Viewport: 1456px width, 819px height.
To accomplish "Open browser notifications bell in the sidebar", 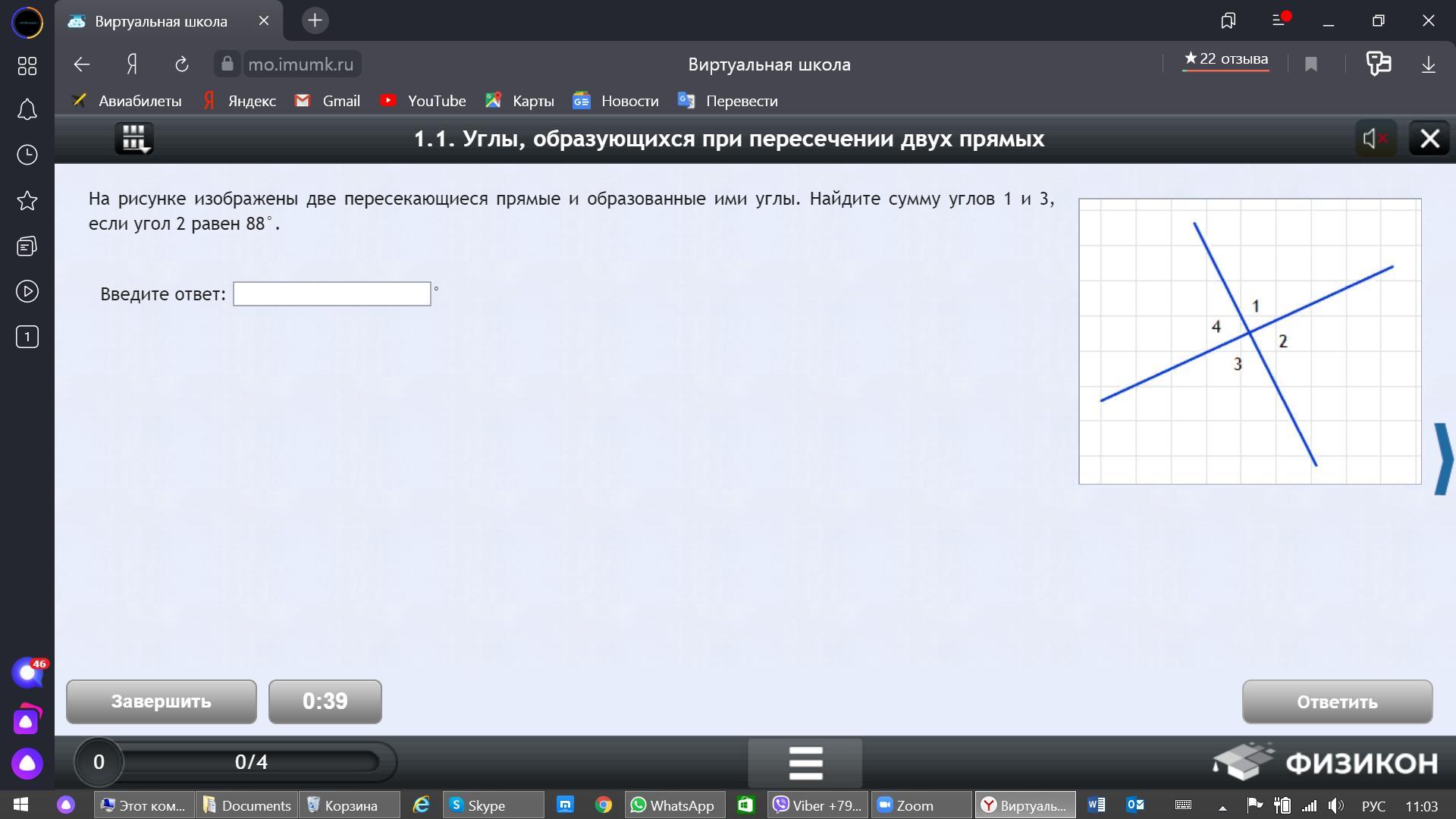I will pyautogui.click(x=27, y=110).
